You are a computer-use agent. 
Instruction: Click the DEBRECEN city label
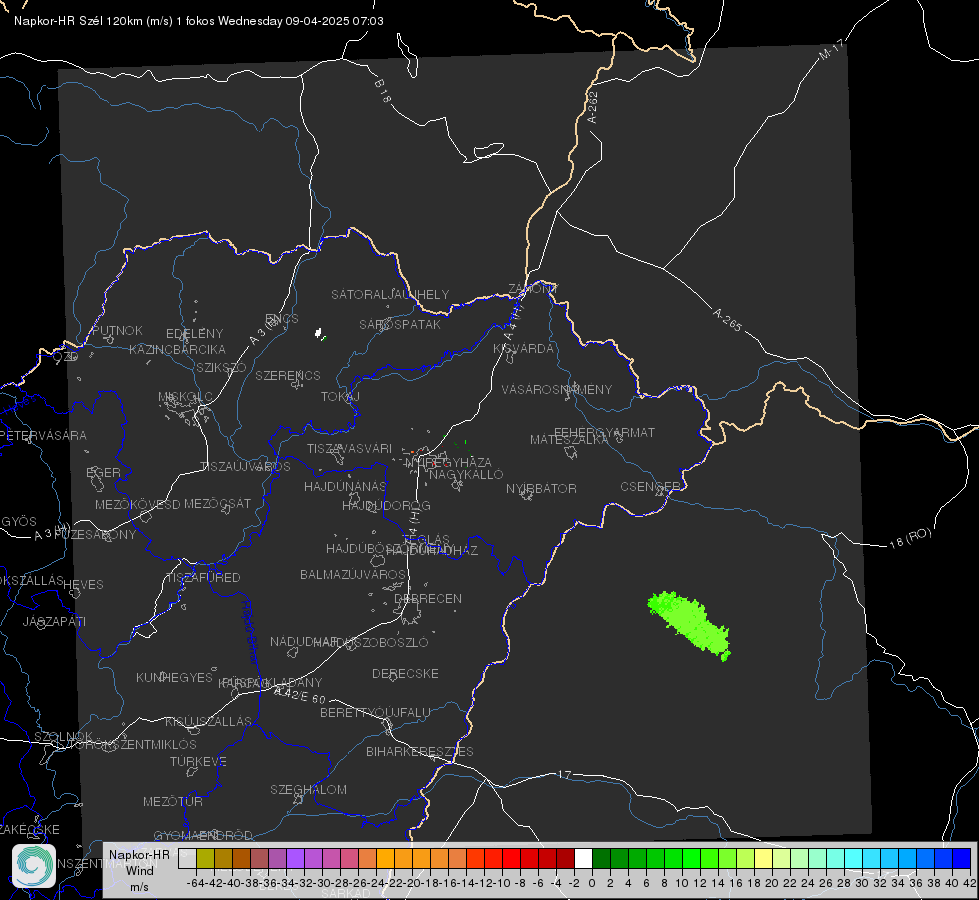[x=428, y=598]
